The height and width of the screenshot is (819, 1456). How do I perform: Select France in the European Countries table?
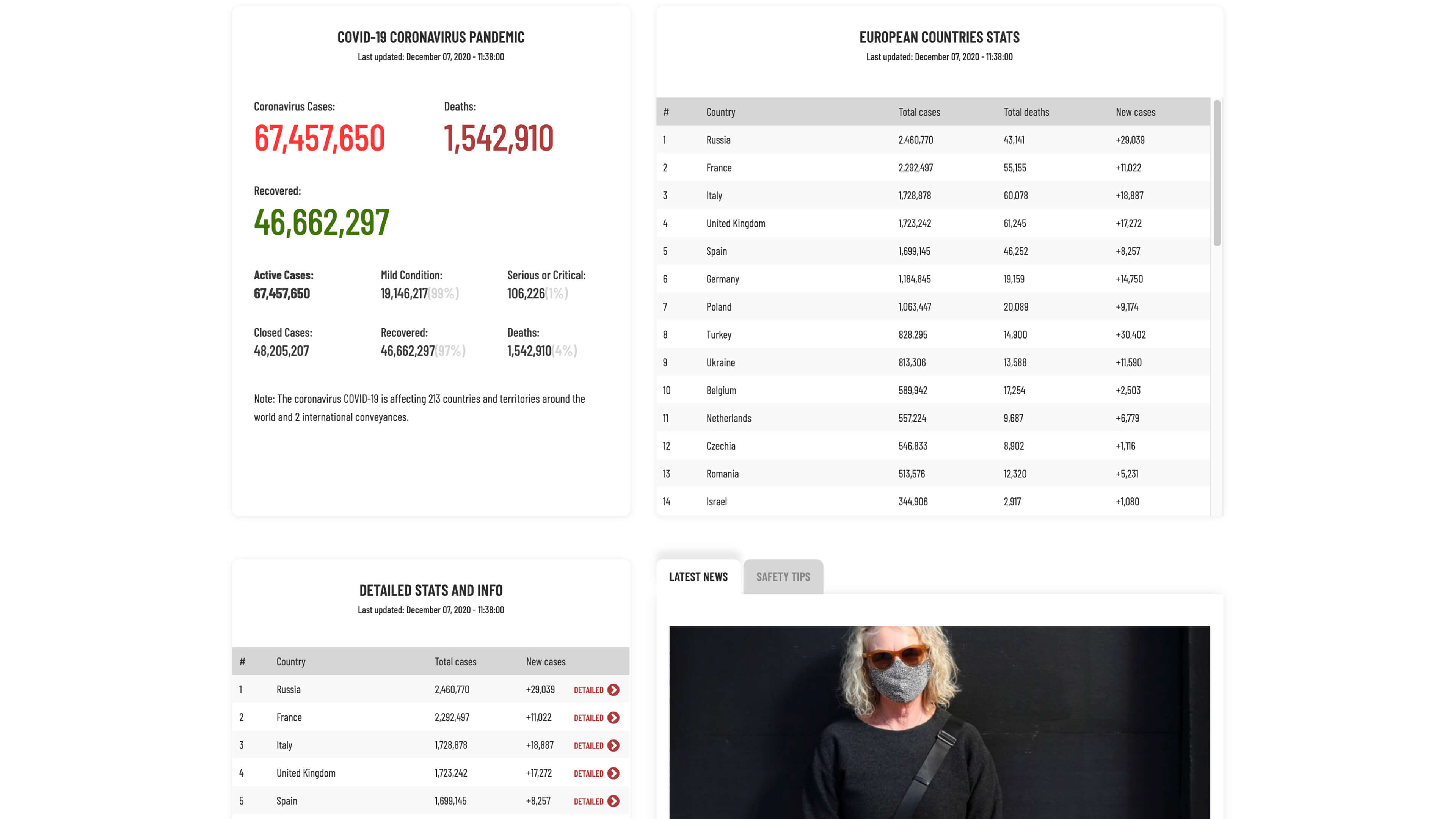(x=933, y=167)
